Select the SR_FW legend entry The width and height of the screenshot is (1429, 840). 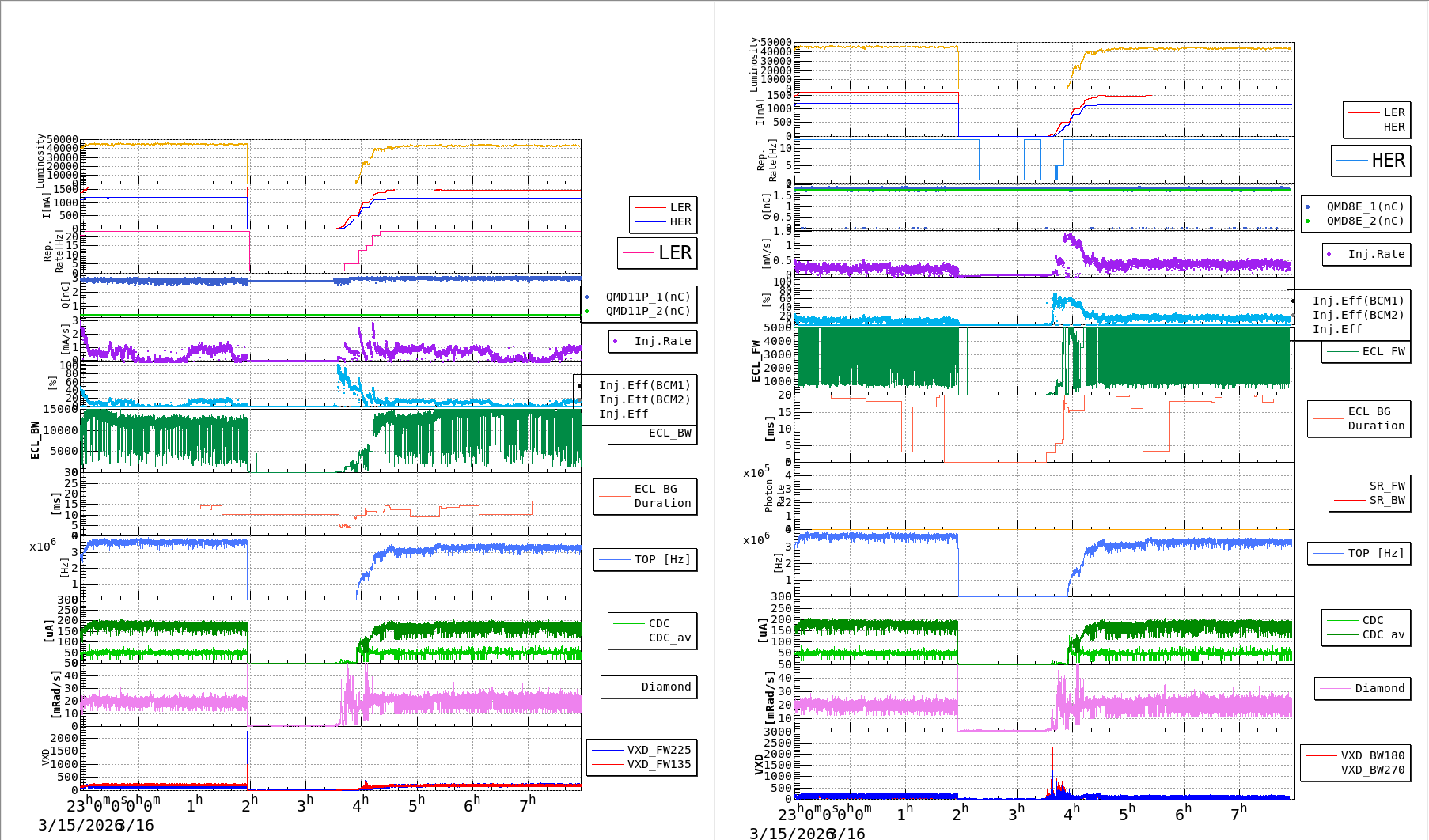pos(1370,486)
